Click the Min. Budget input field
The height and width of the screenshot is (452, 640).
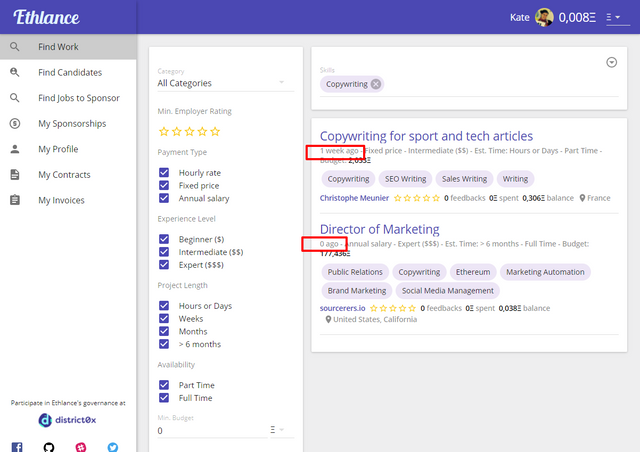pyautogui.click(x=212, y=430)
